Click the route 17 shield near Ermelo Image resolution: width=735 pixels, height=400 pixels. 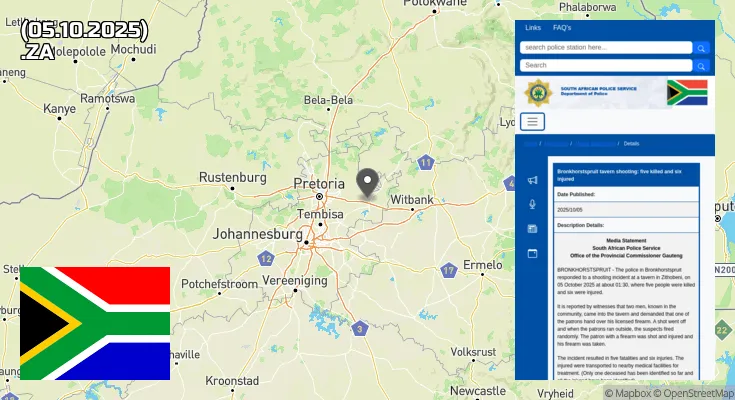449,270
